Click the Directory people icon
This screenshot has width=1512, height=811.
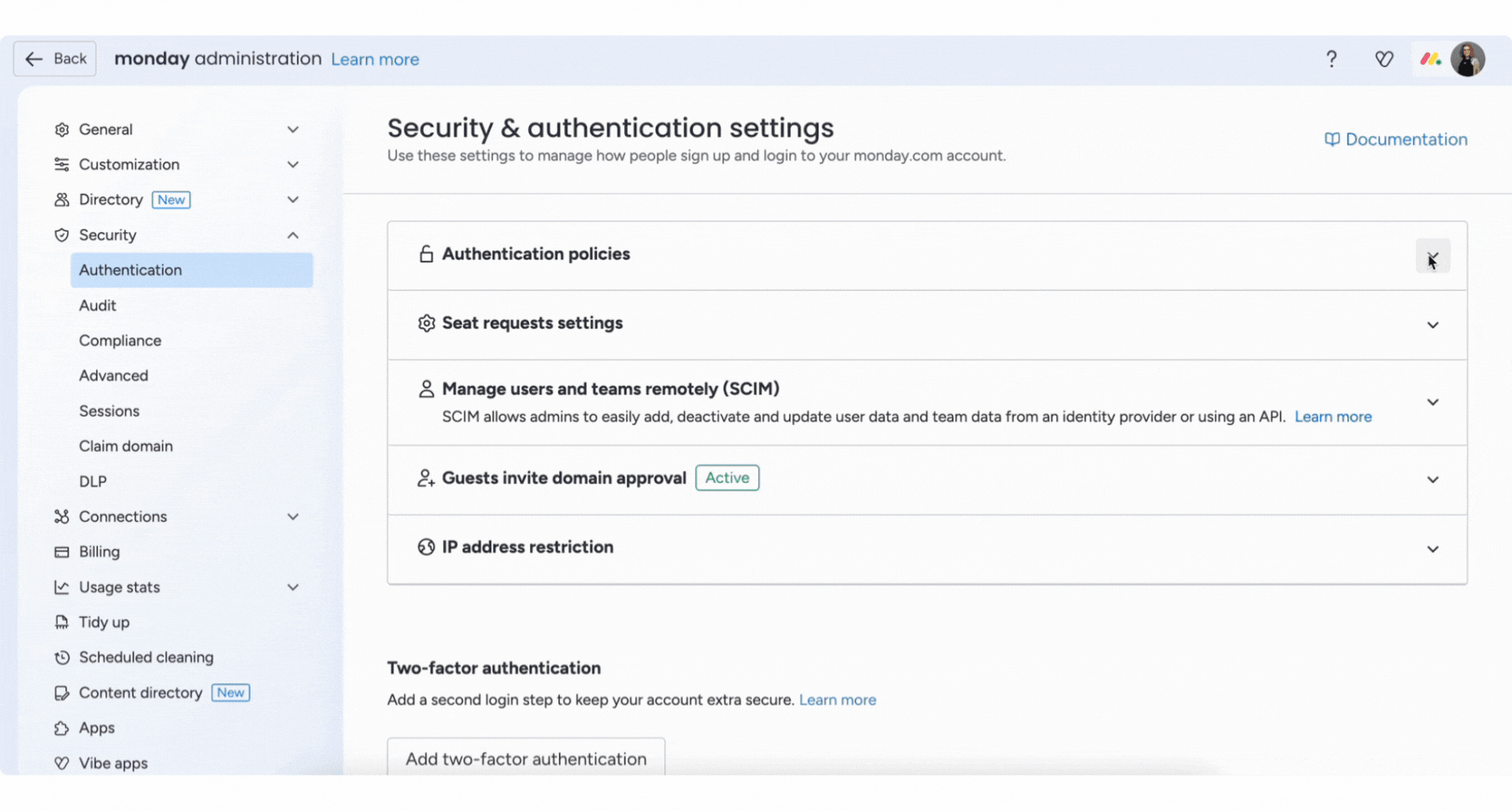pos(62,200)
